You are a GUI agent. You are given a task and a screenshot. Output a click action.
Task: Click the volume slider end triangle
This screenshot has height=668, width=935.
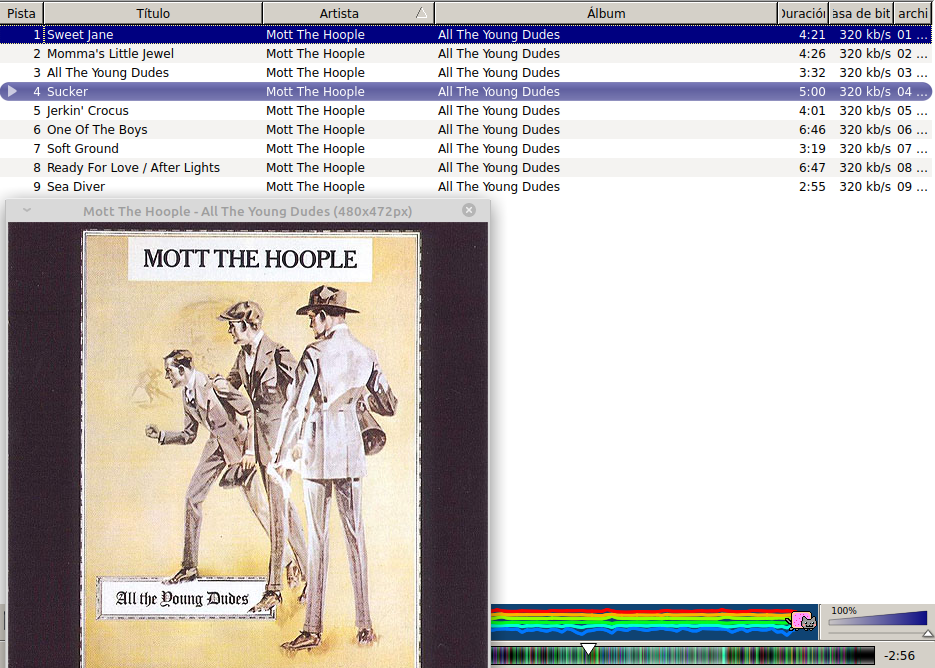tap(928, 633)
